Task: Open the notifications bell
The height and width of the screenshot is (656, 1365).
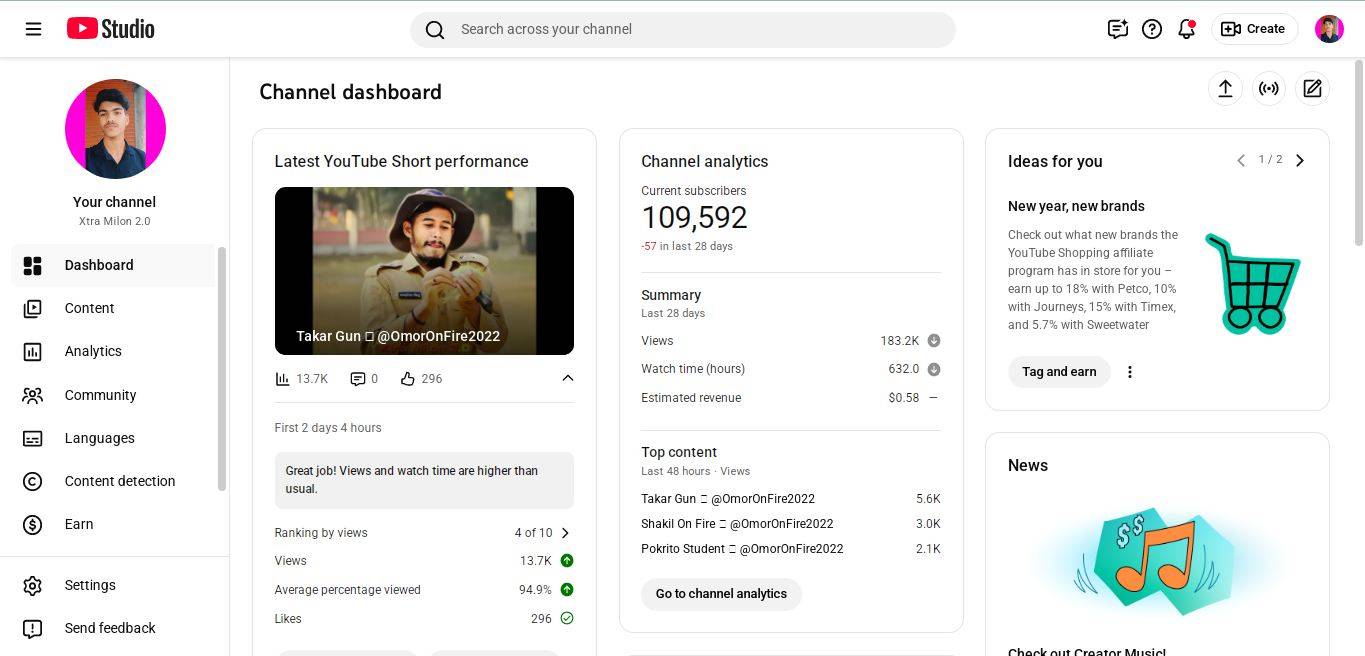Action: pyautogui.click(x=1187, y=29)
